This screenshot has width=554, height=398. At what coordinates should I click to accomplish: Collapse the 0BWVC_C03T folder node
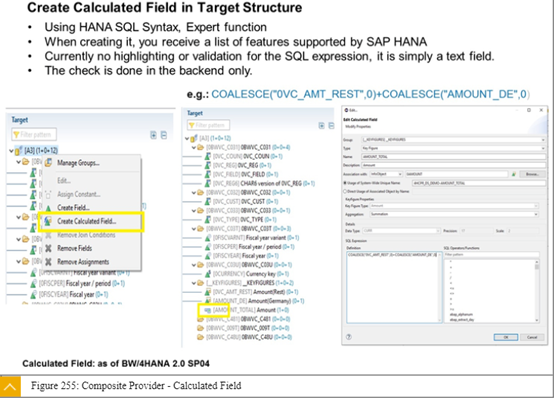(x=194, y=229)
